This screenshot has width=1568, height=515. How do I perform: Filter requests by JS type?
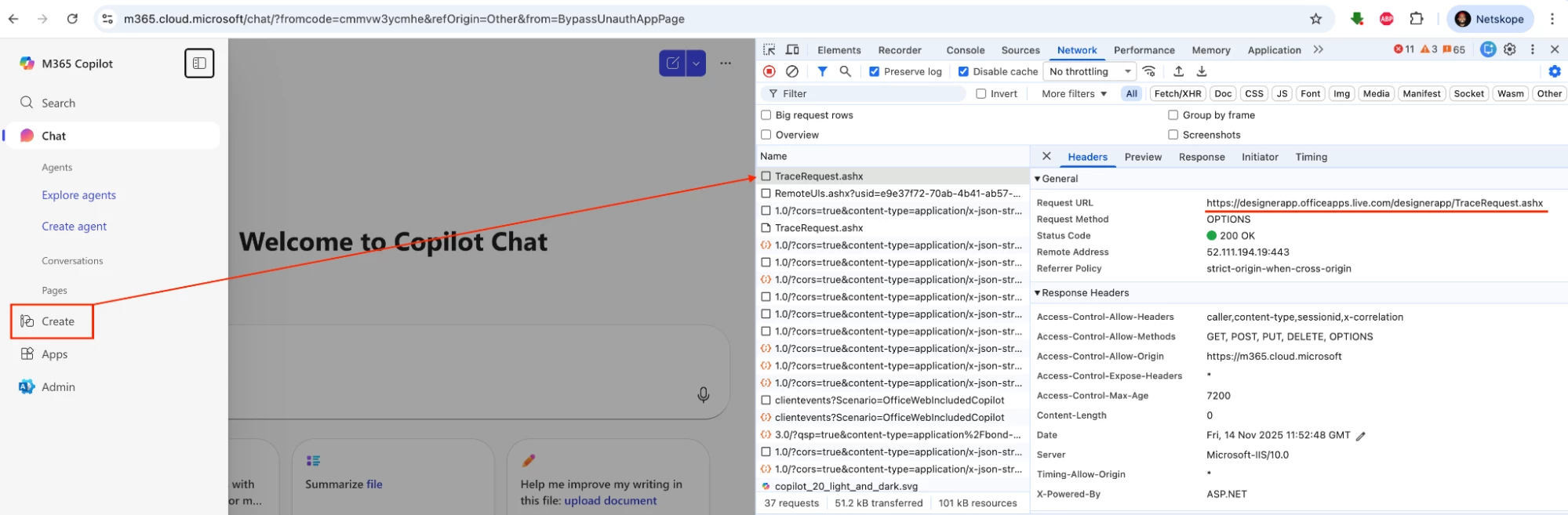tap(1282, 93)
